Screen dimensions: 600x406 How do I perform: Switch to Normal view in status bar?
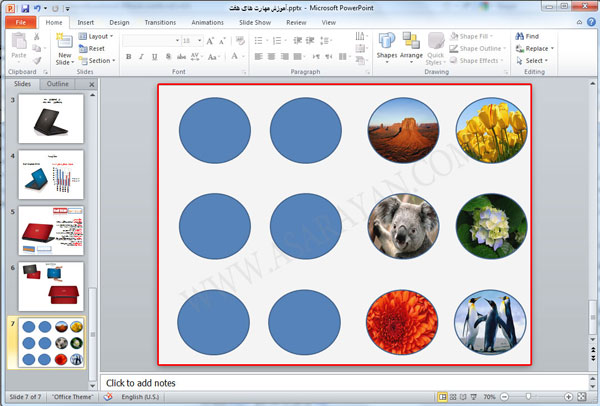(443, 397)
